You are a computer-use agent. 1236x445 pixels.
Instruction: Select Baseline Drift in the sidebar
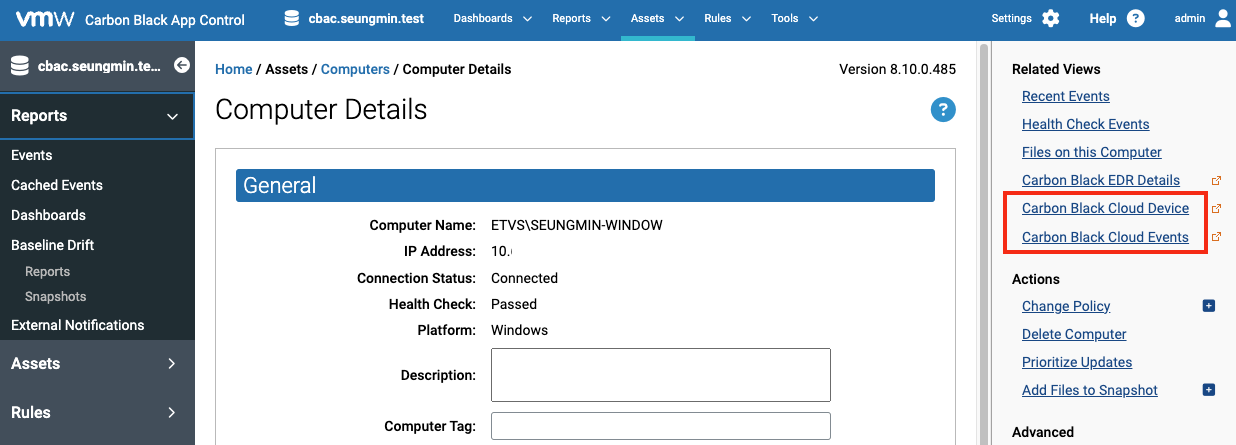click(52, 245)
